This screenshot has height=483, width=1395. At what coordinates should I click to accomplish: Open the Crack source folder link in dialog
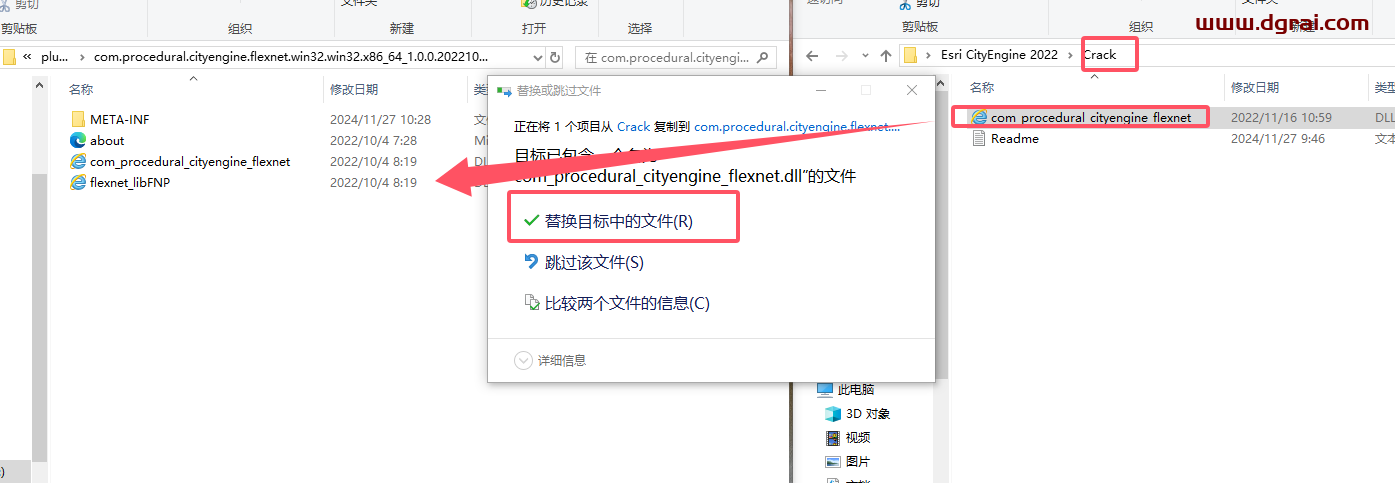coord(633,127)
